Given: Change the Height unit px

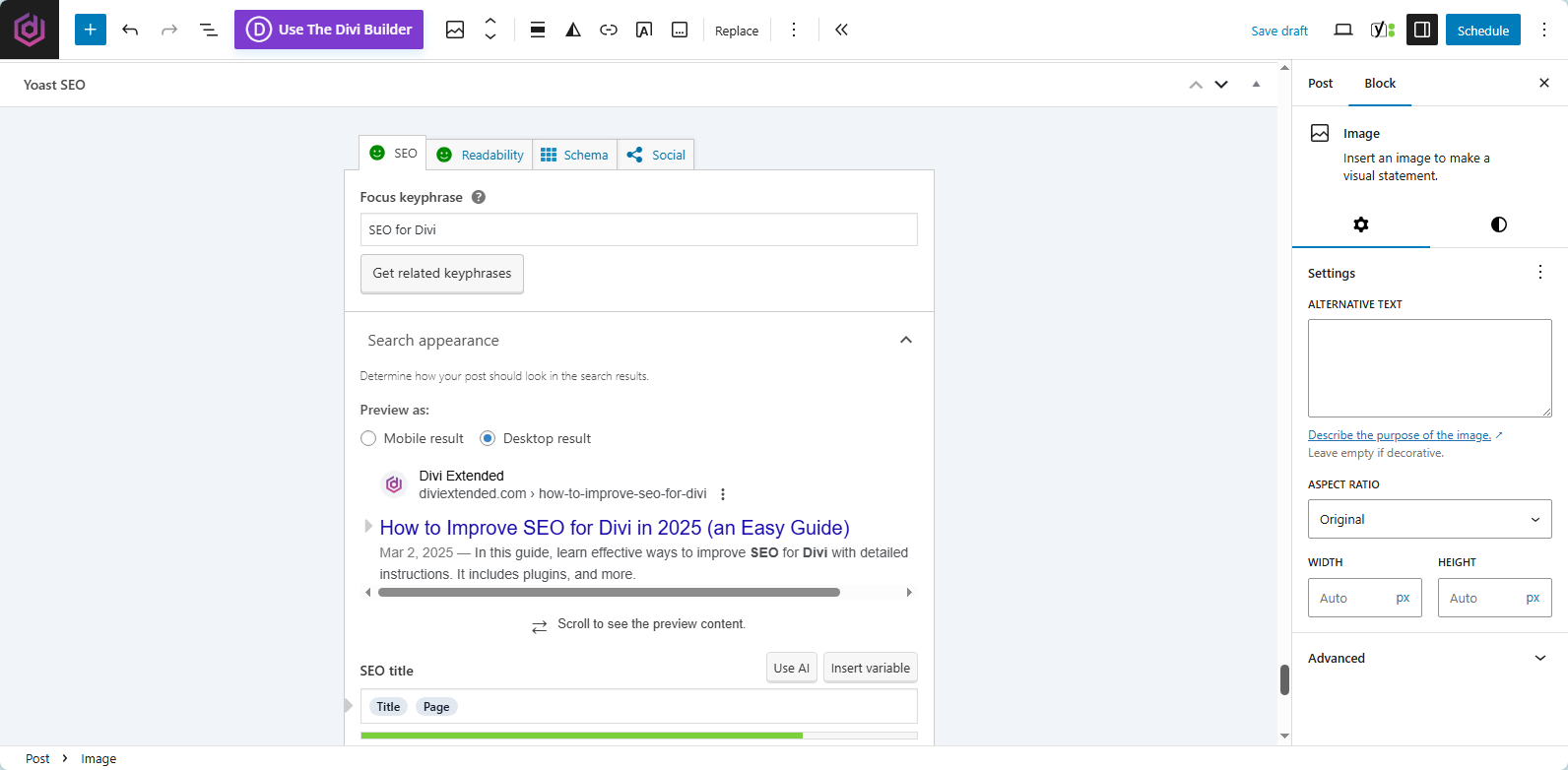Looking at the screenshot, I should (x=1534, y=598).
